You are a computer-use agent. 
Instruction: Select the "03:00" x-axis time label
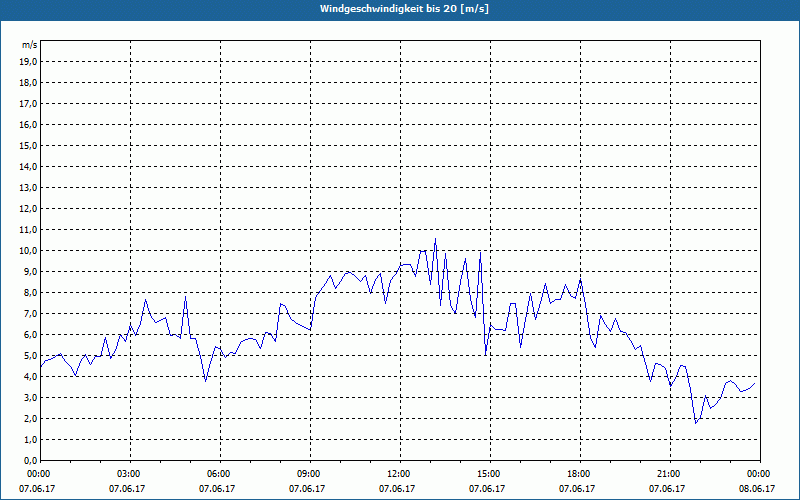[131, 474]
